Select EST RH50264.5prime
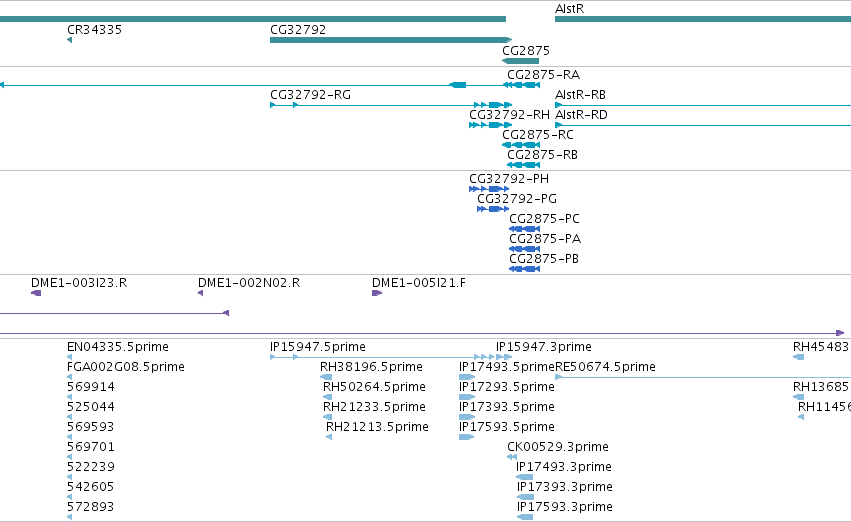Viewport: 851px width, 522px height. click(x=327, y=397)
